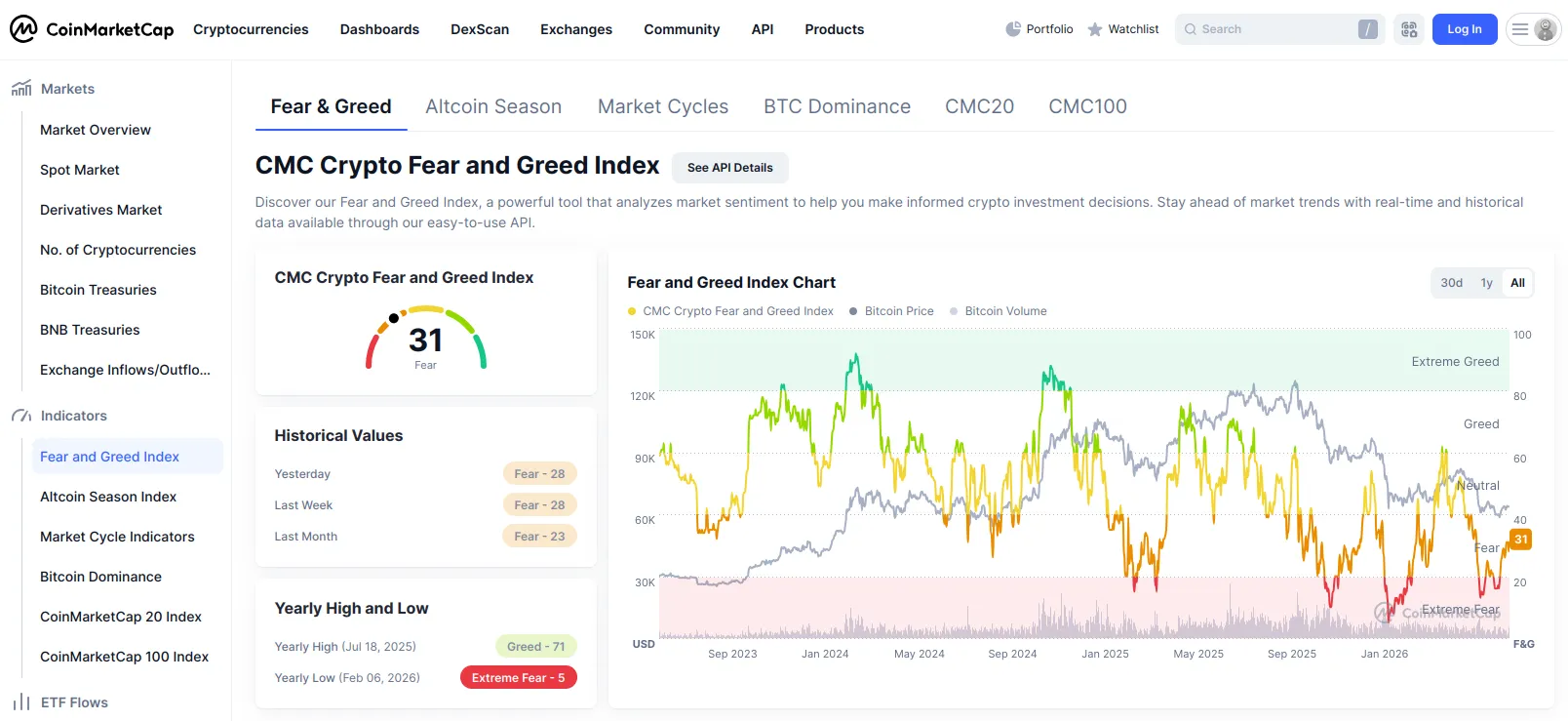The width and height of the screenshot is (1568, 721).
Task: Toggle the Bitcoin Price legend series
Action: [891, 311]
